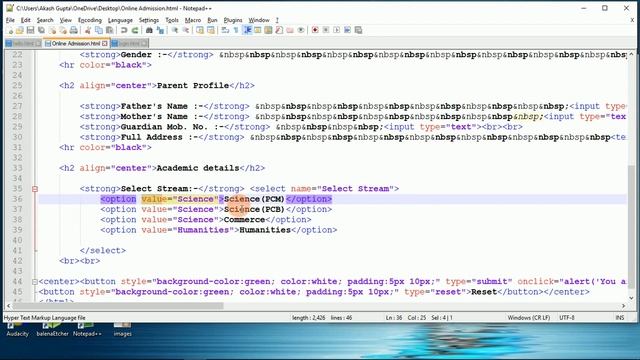
Task: Select line number 33 in the margin
Action: click(17, 168)
